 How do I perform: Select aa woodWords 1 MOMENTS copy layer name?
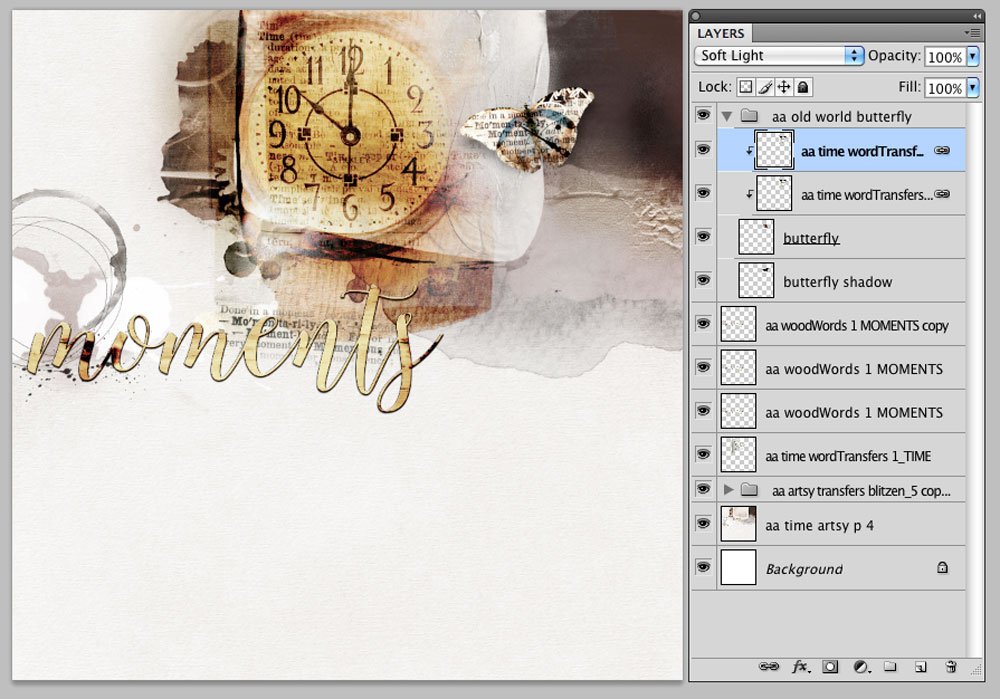pyautogui.click(x=857, y=325)
